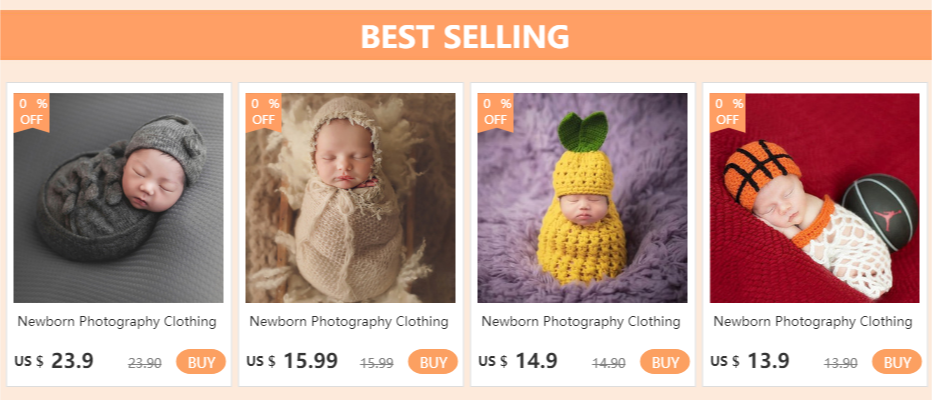Click the BEST SELLING header banner
This screenshot has width=932, height=400.
pos(465,36)
